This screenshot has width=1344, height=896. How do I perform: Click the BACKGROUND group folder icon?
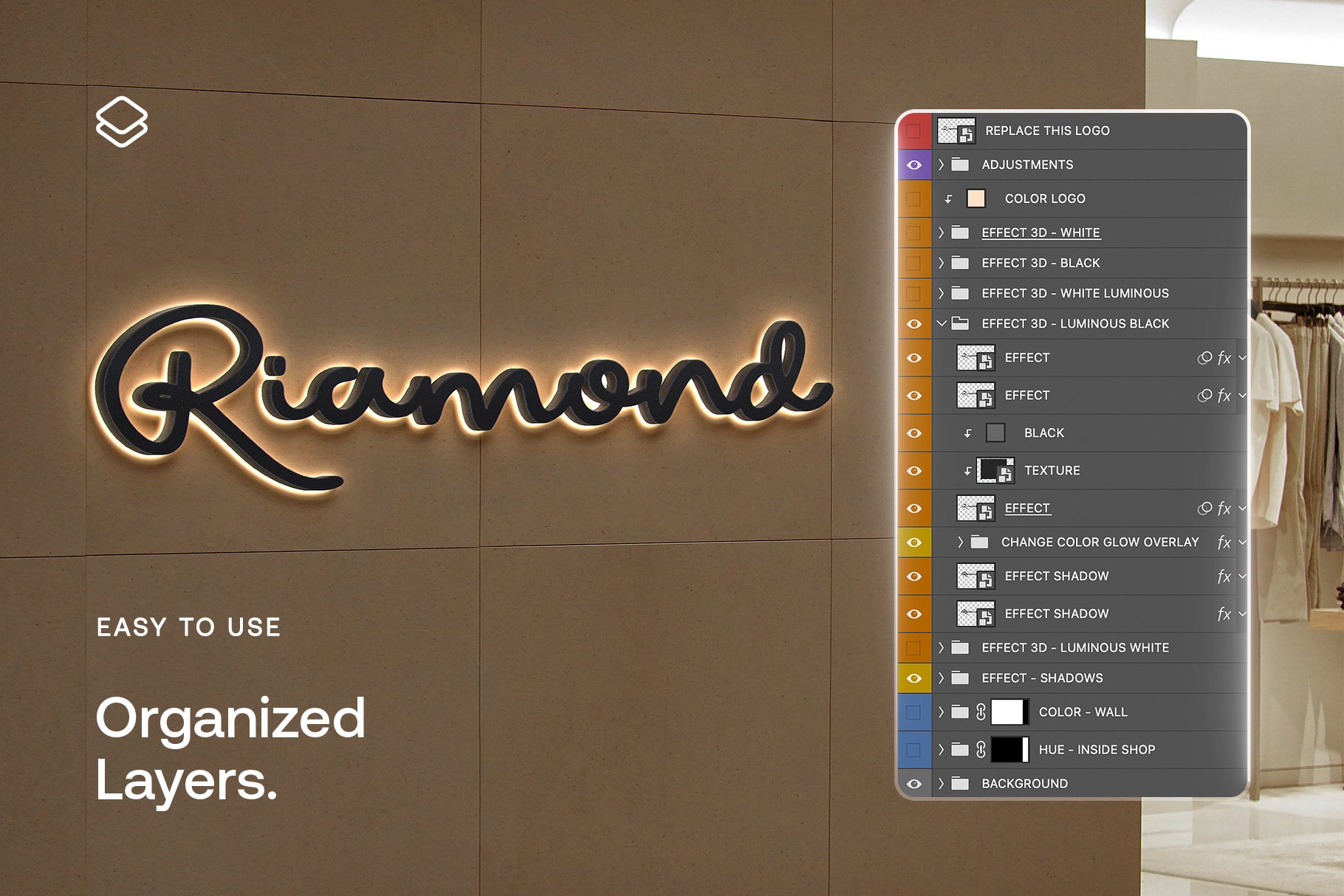pyautogui.click(x=960, y=784)
